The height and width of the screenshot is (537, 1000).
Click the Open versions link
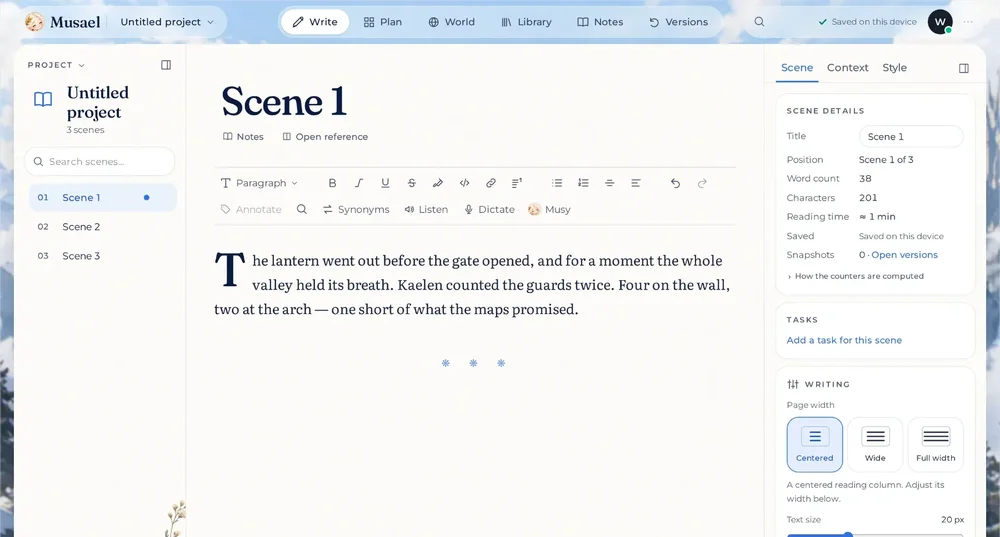(x=904, y=254)
